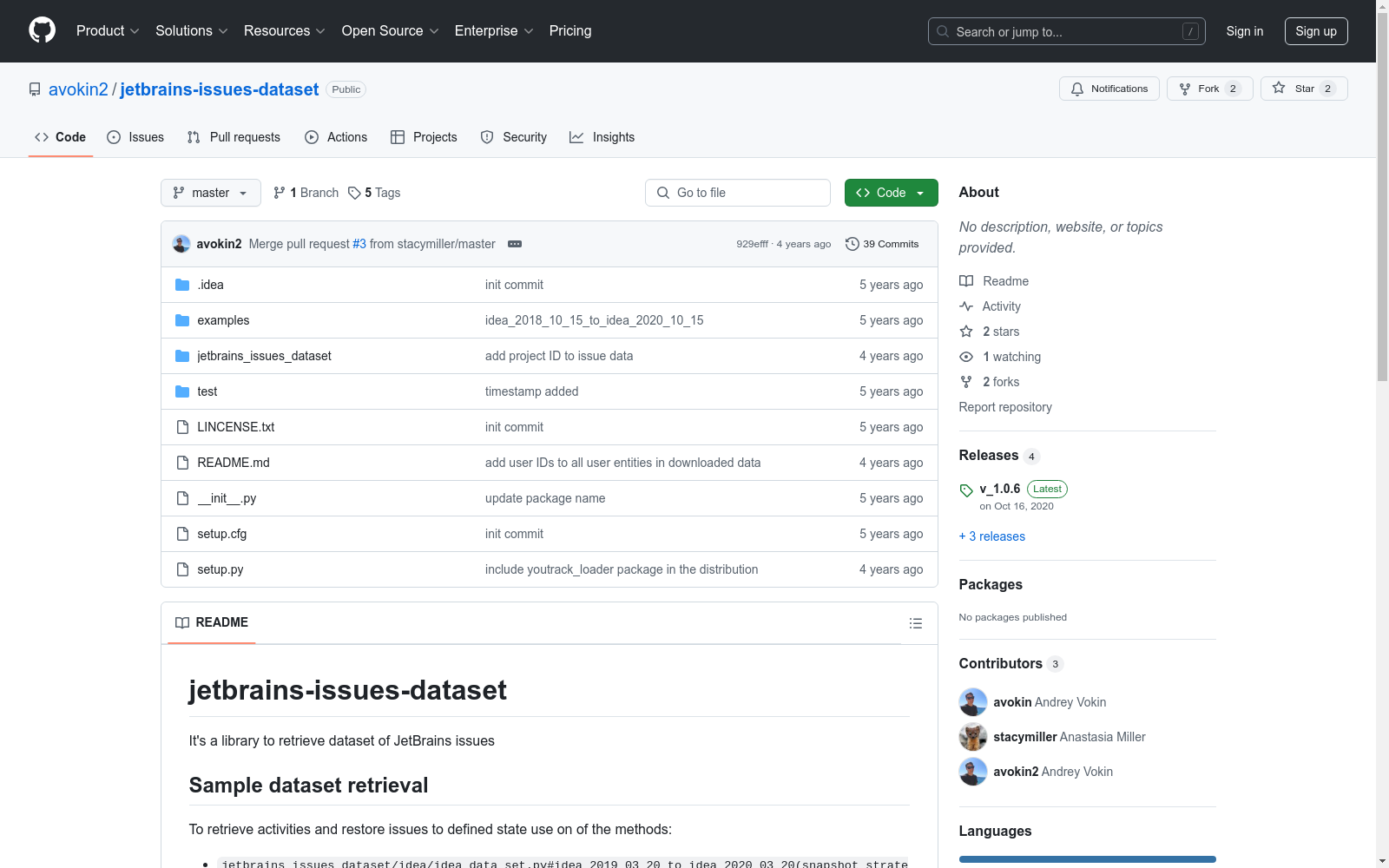Click the Go to file search field

click(x=738, y=193)
